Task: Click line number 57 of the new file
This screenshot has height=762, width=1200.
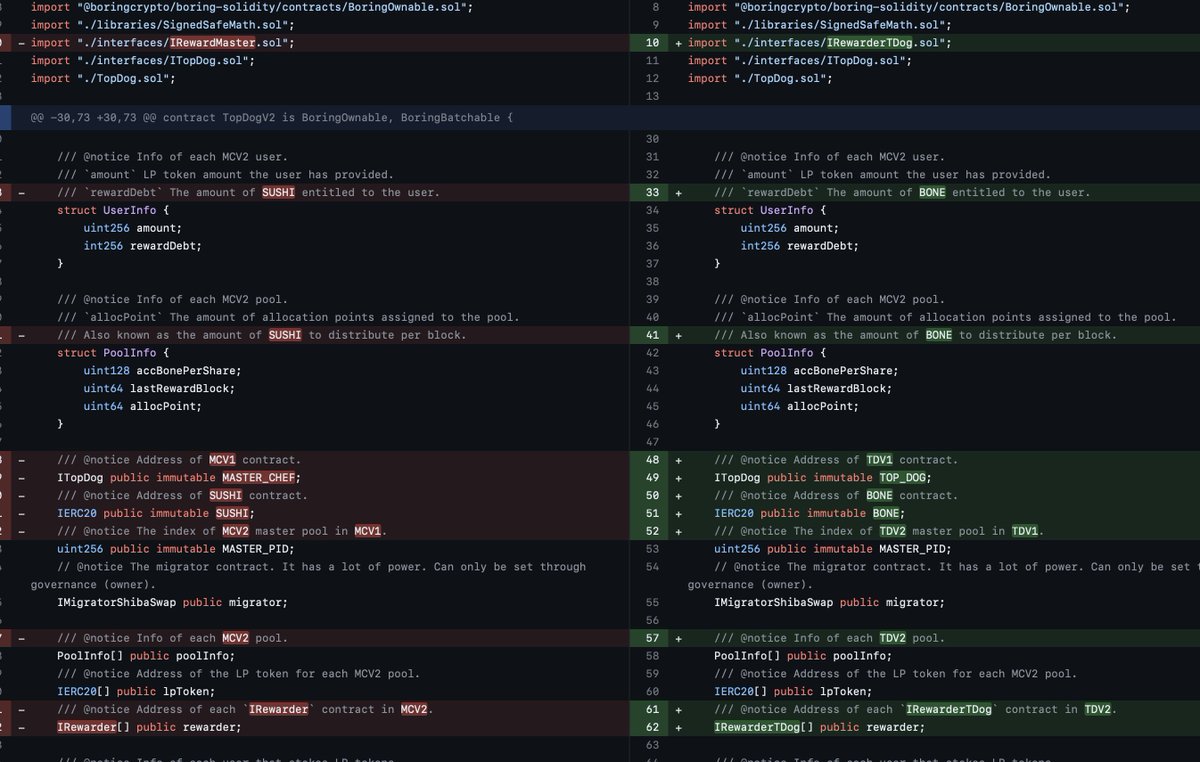Action: (x=652, y=638)
